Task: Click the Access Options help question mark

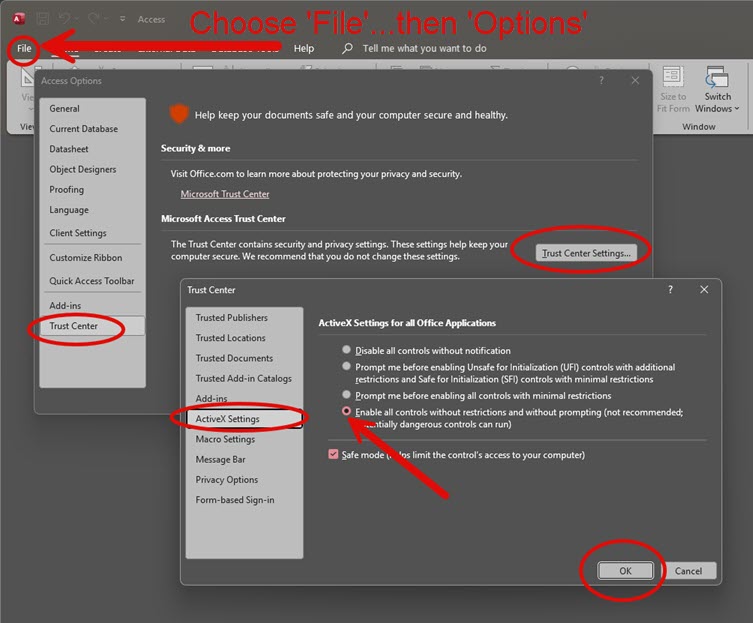Action: 601,80
